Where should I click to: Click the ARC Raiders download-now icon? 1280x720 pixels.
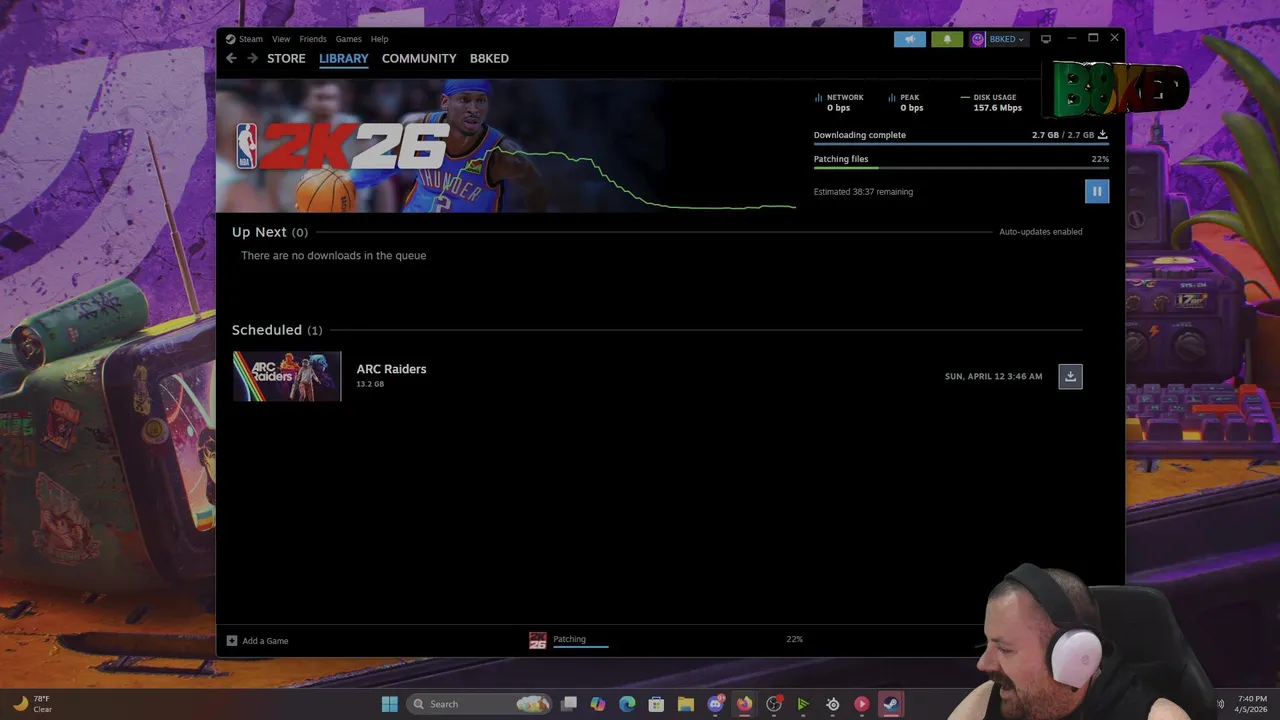pos(1070,376)
